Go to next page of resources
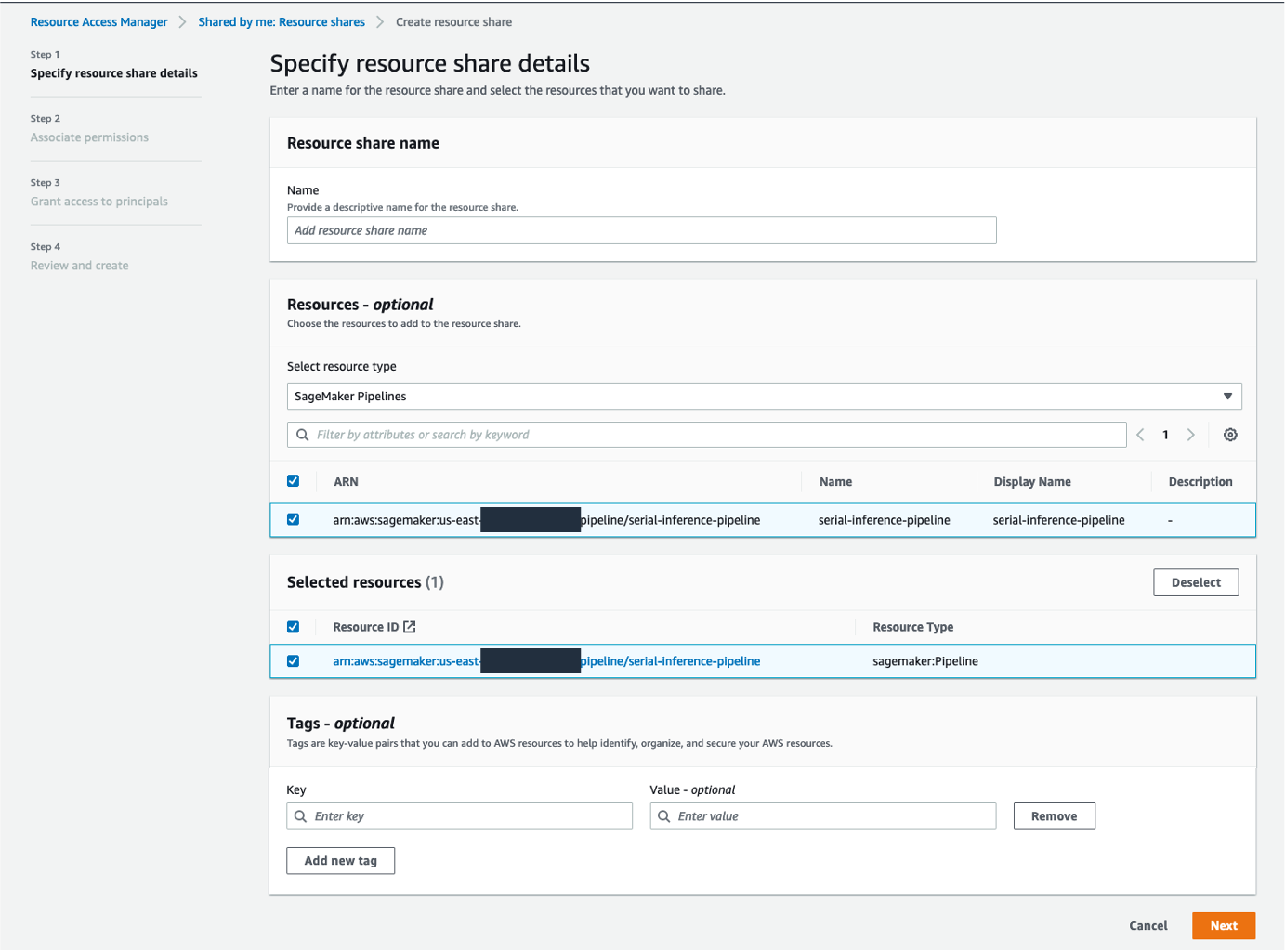This screenshot has height=952, width=1285. pos(1190,435)
